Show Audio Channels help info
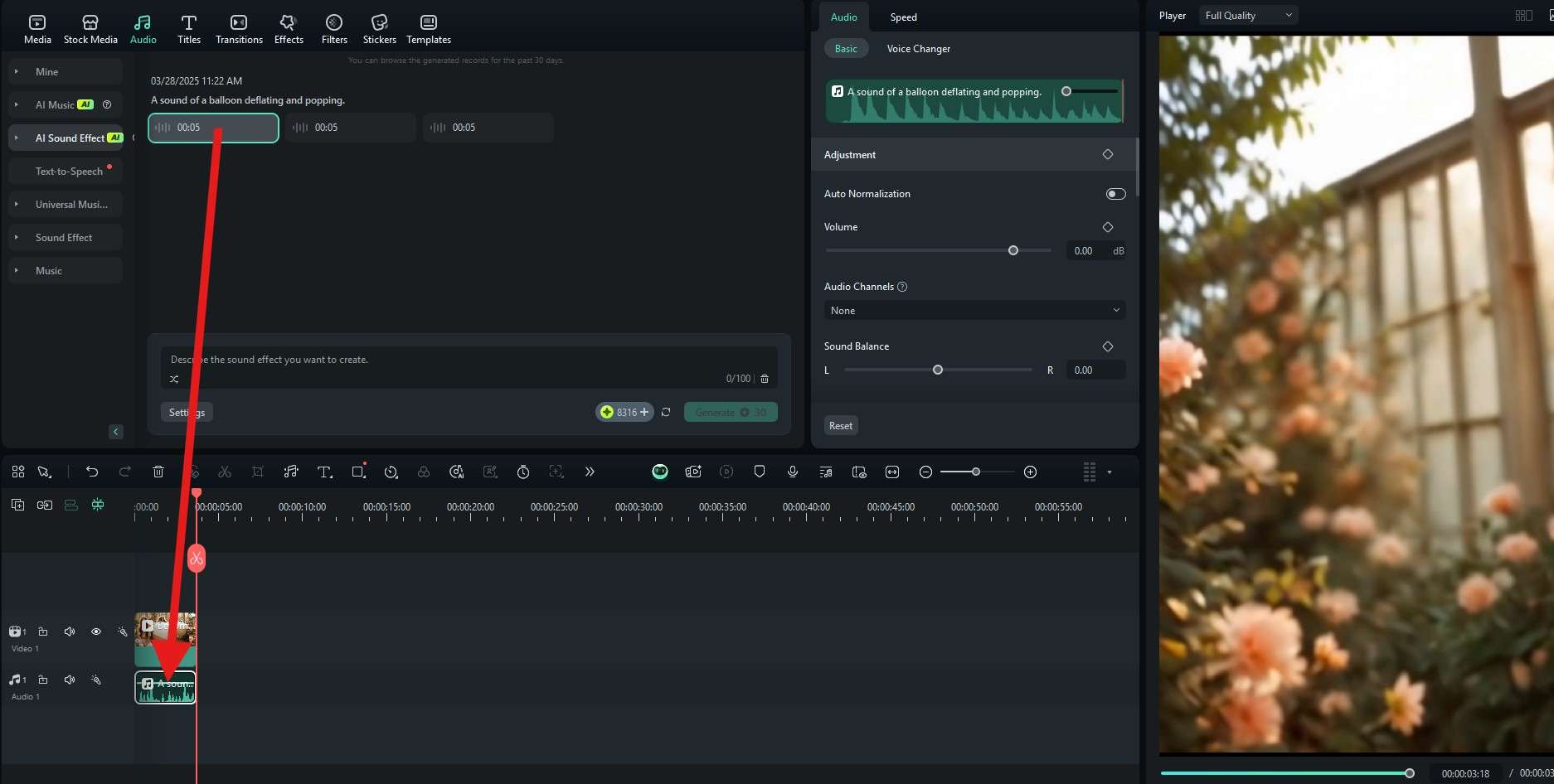This screenshot has width=1554, height=784. click(902, 287)
